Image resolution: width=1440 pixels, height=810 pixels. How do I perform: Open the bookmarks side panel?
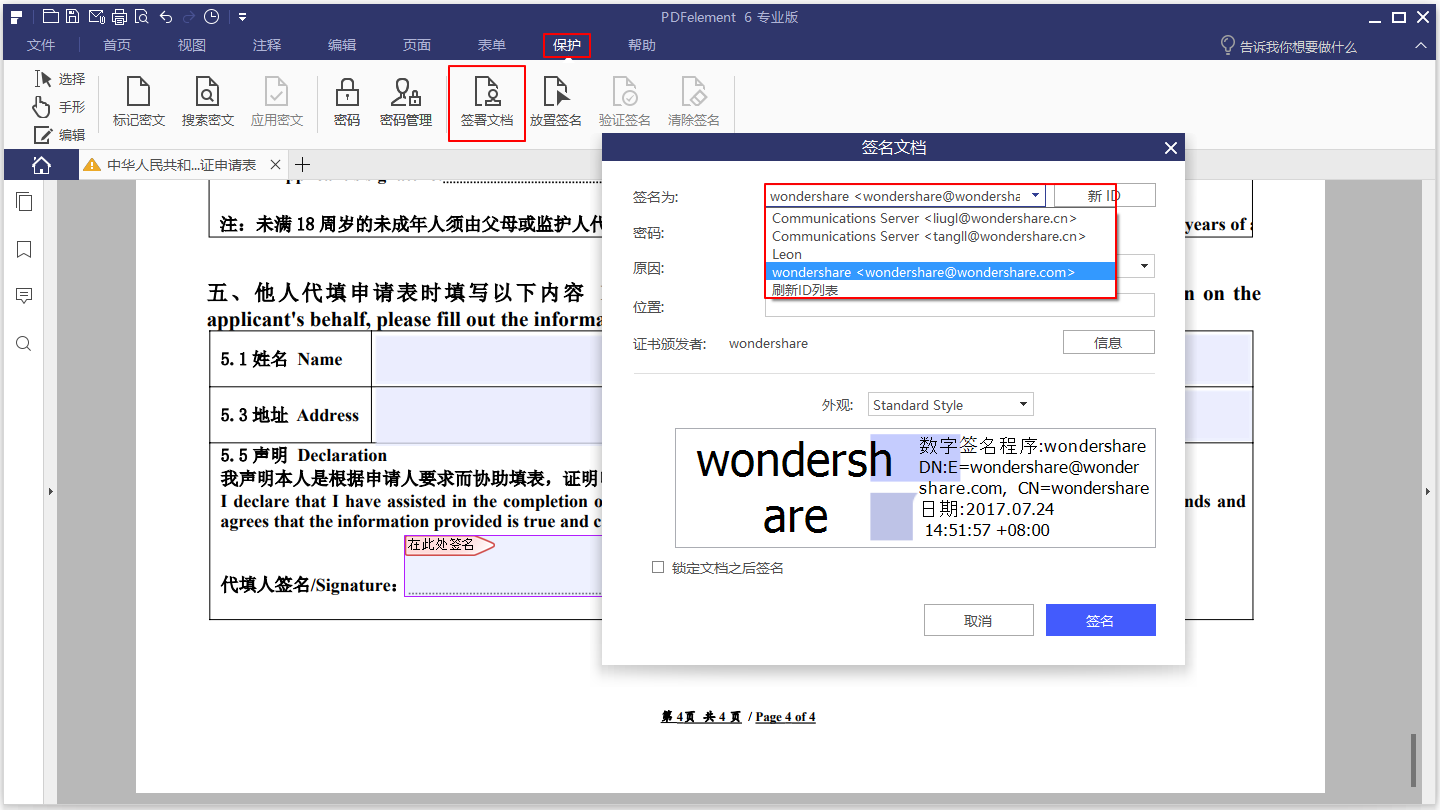[x=24, y=249]
